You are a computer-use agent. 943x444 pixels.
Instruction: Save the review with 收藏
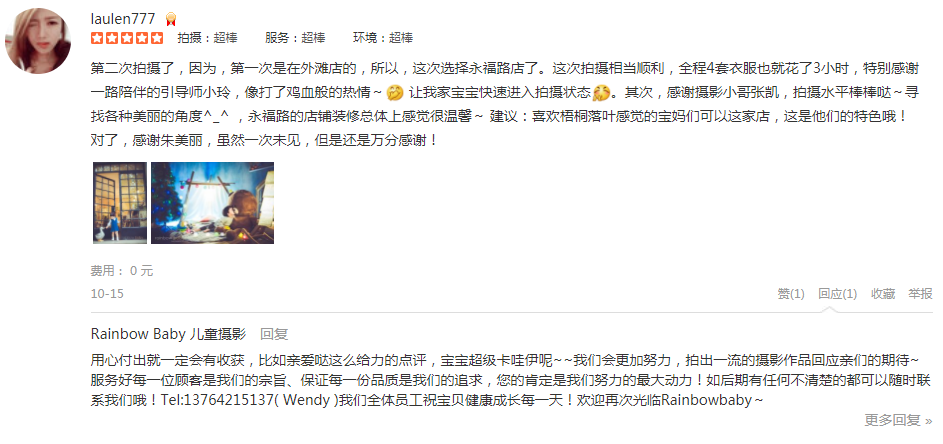(x=883, y=294)
